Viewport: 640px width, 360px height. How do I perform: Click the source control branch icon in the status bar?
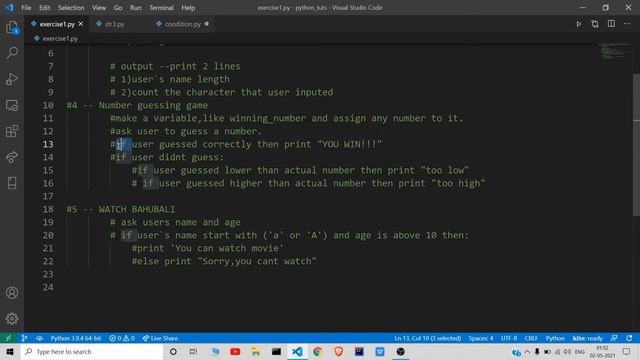tap(24, 338)
